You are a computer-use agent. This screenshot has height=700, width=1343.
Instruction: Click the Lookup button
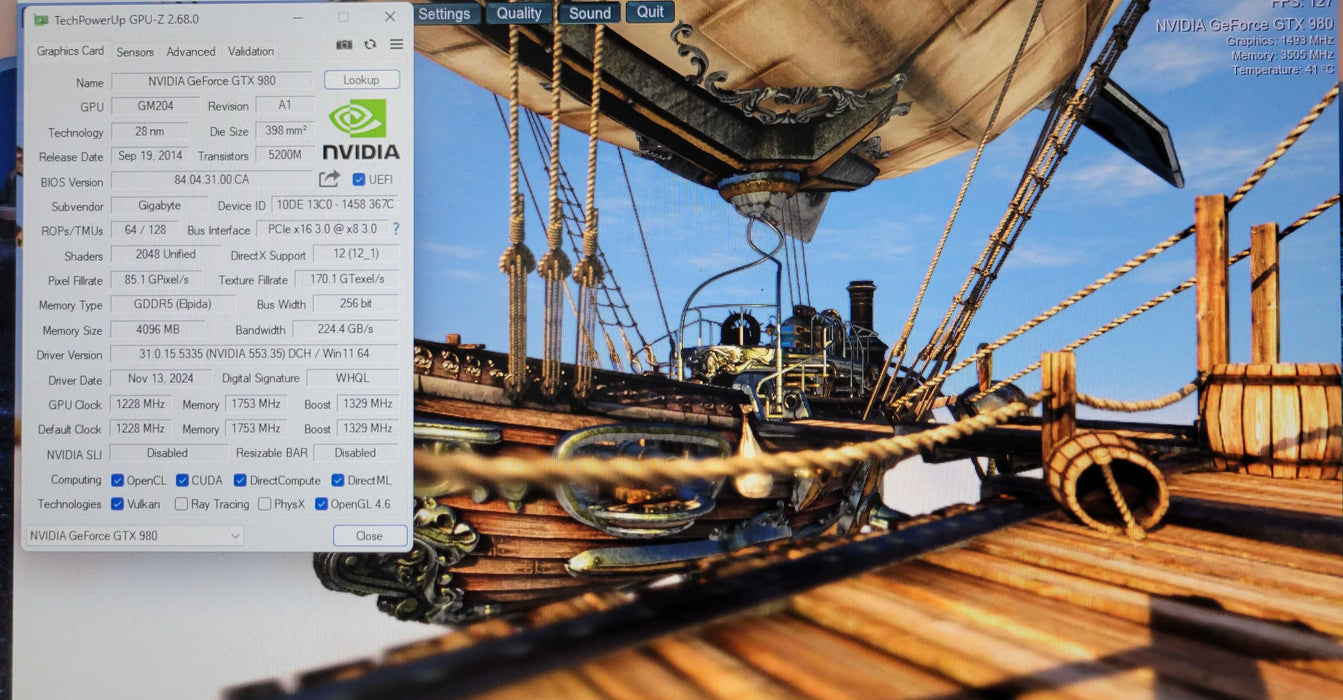pos(361,80)
